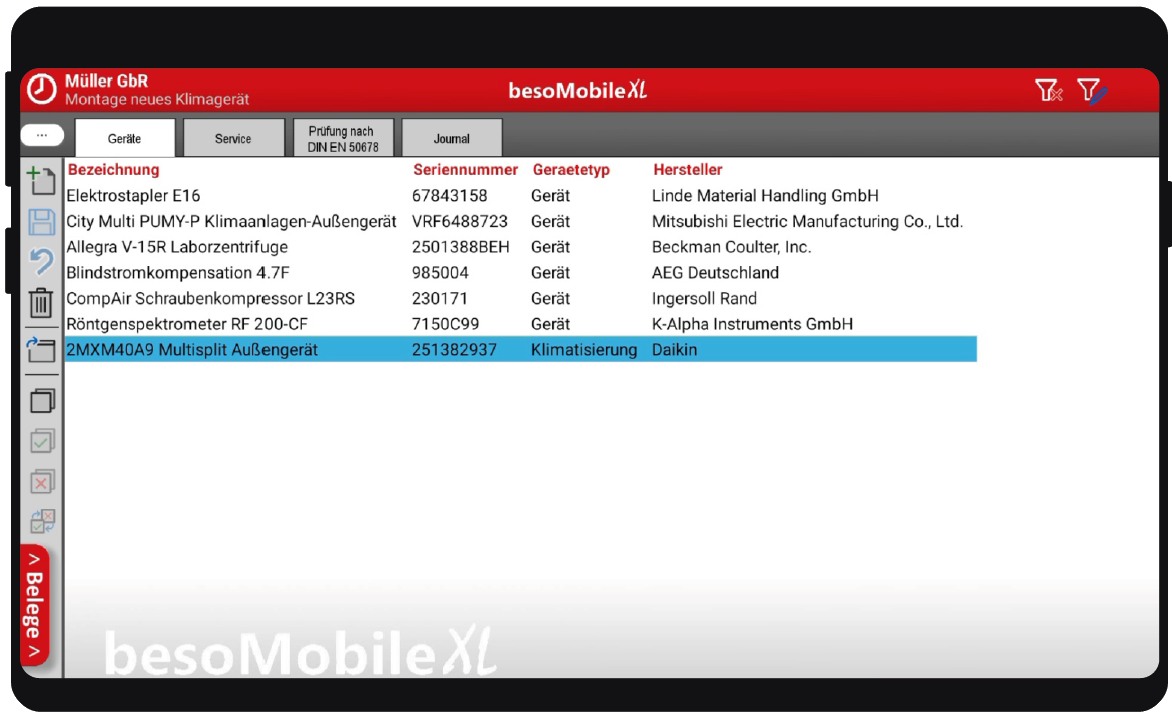Click Montage neues Klimagerät subtitle
Image resolution: width=1172 pixels, height=717 pixels.
157,99
